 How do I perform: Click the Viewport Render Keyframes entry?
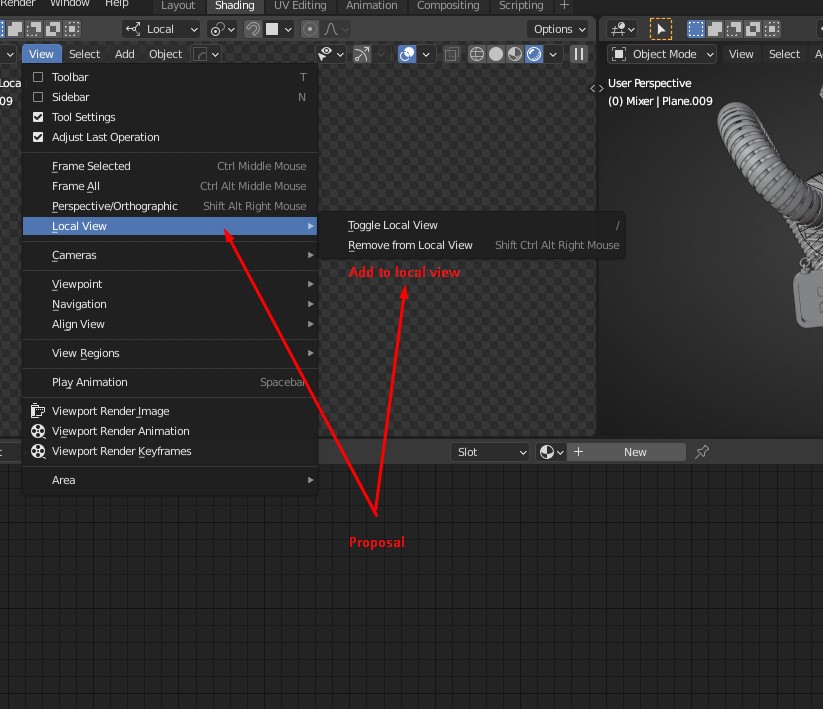(170, 451)
